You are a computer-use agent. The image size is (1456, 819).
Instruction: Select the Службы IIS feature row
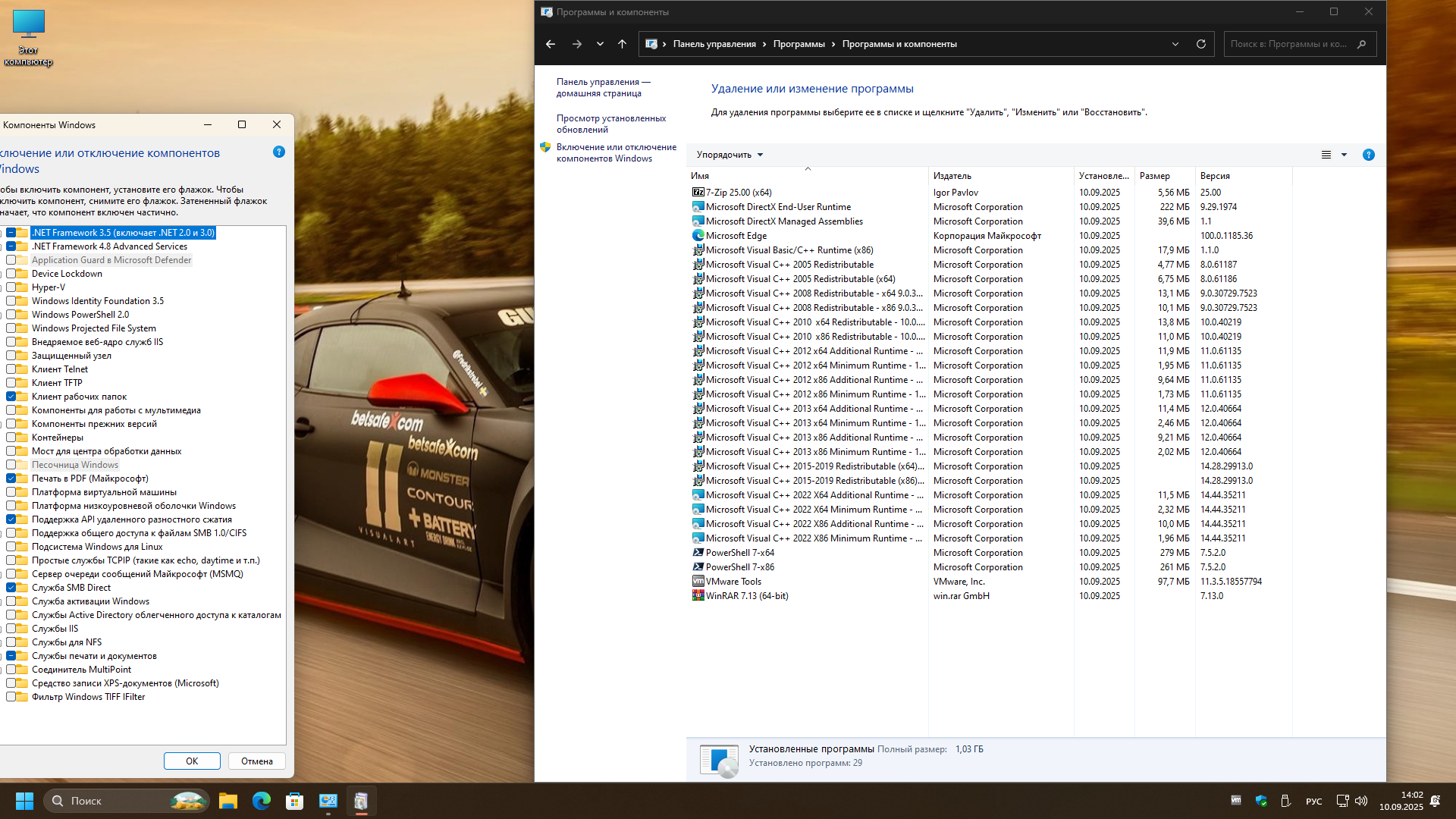(55, 629)
